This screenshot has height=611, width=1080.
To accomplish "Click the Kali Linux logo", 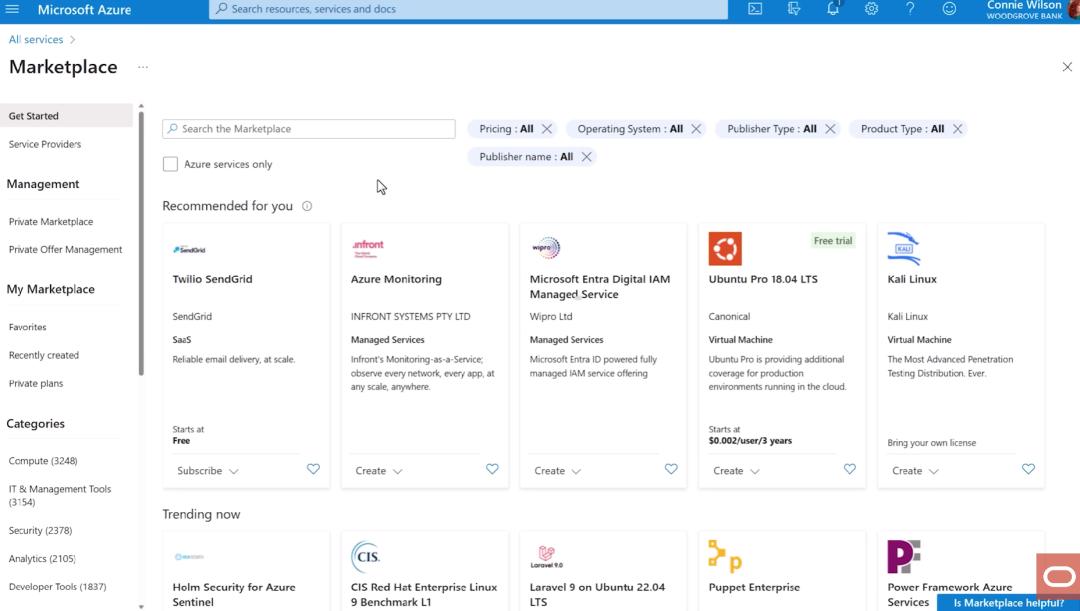I will (x=904, y=249).
